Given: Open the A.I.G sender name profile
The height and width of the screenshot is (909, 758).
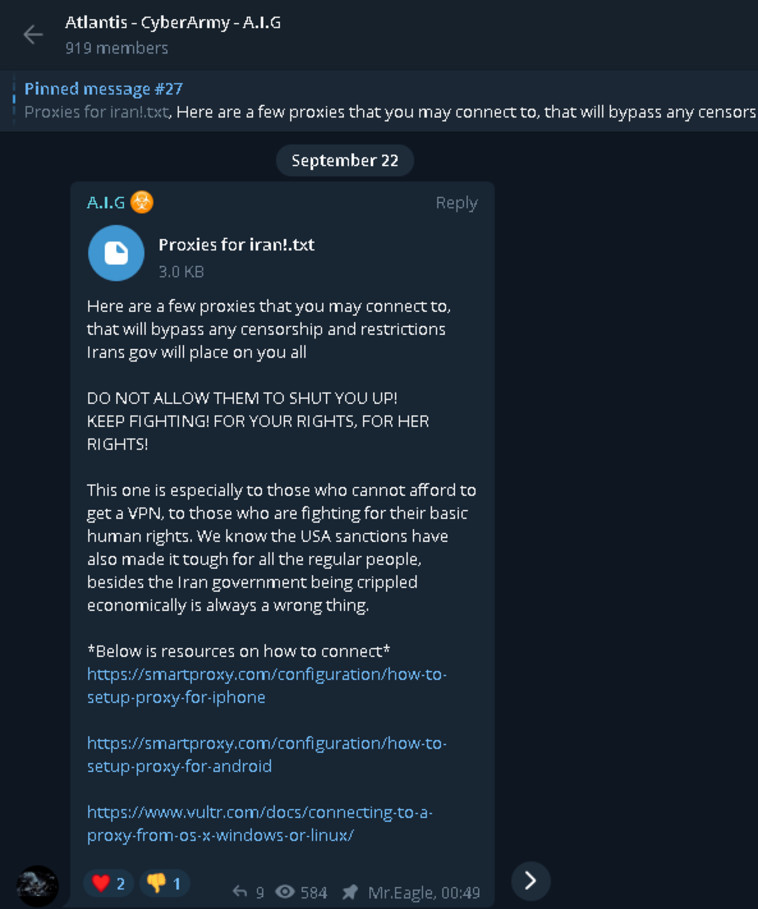Looking at the screenshot, I should coord(106,202).
